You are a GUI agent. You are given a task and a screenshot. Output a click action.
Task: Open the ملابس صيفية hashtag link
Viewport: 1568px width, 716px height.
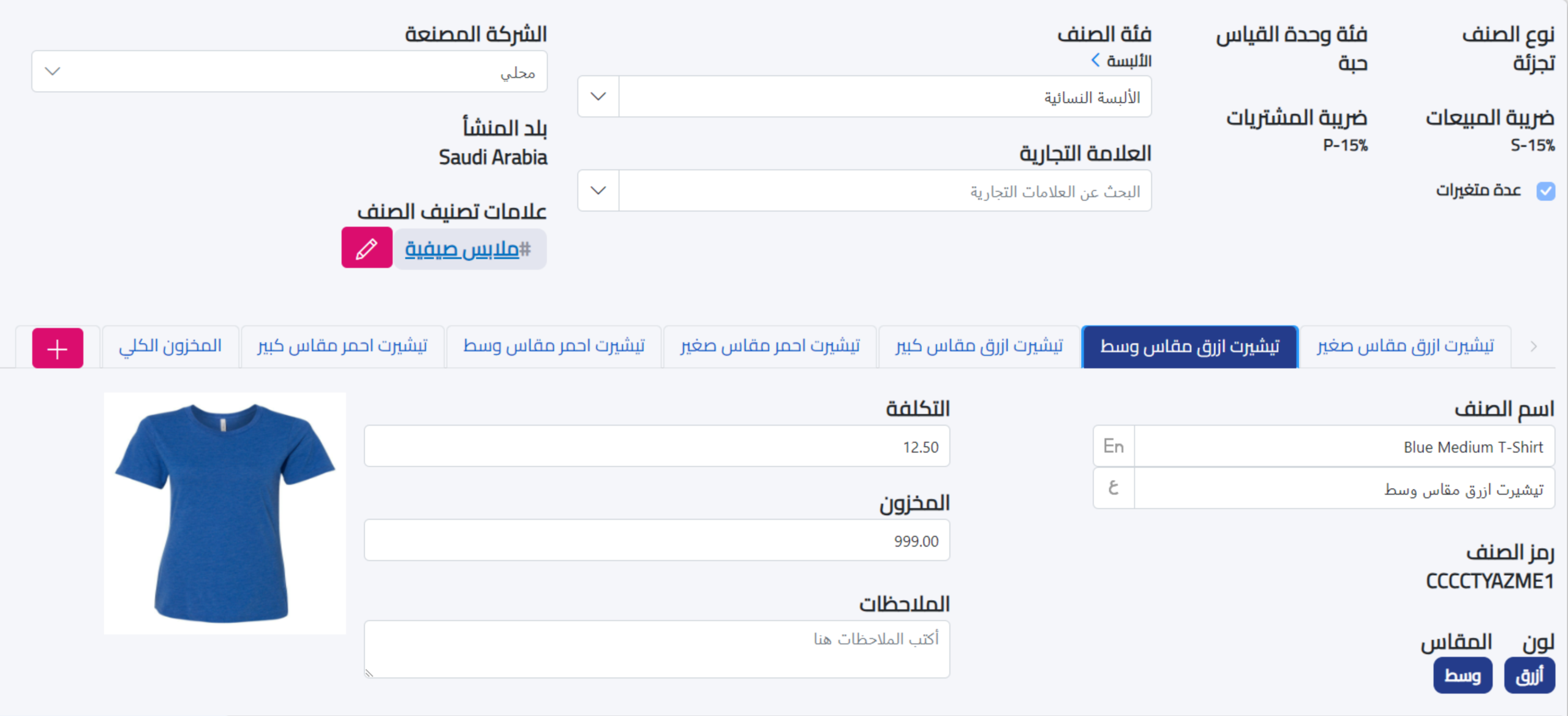pyautogui.click(x=468, y=249)
